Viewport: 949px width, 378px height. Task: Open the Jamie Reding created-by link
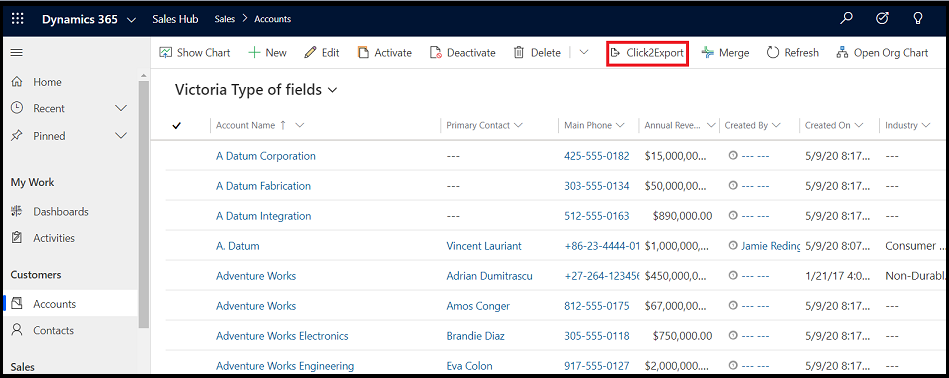tap(770, 246)
